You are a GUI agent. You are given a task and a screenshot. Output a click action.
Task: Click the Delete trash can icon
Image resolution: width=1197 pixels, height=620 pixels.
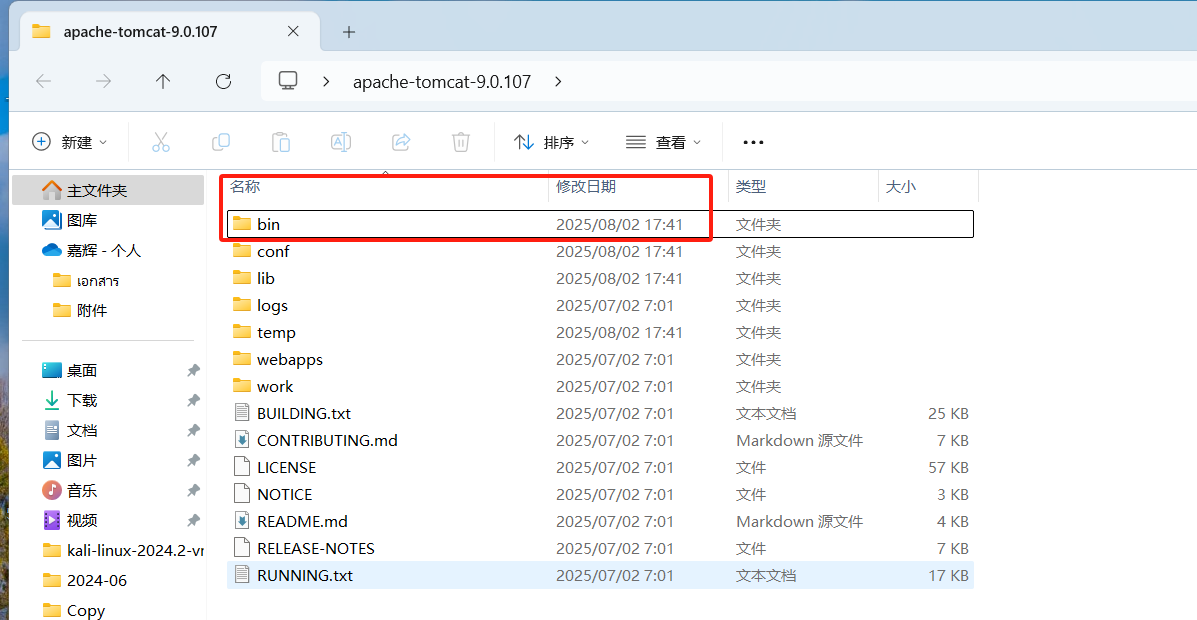[461, 142]
